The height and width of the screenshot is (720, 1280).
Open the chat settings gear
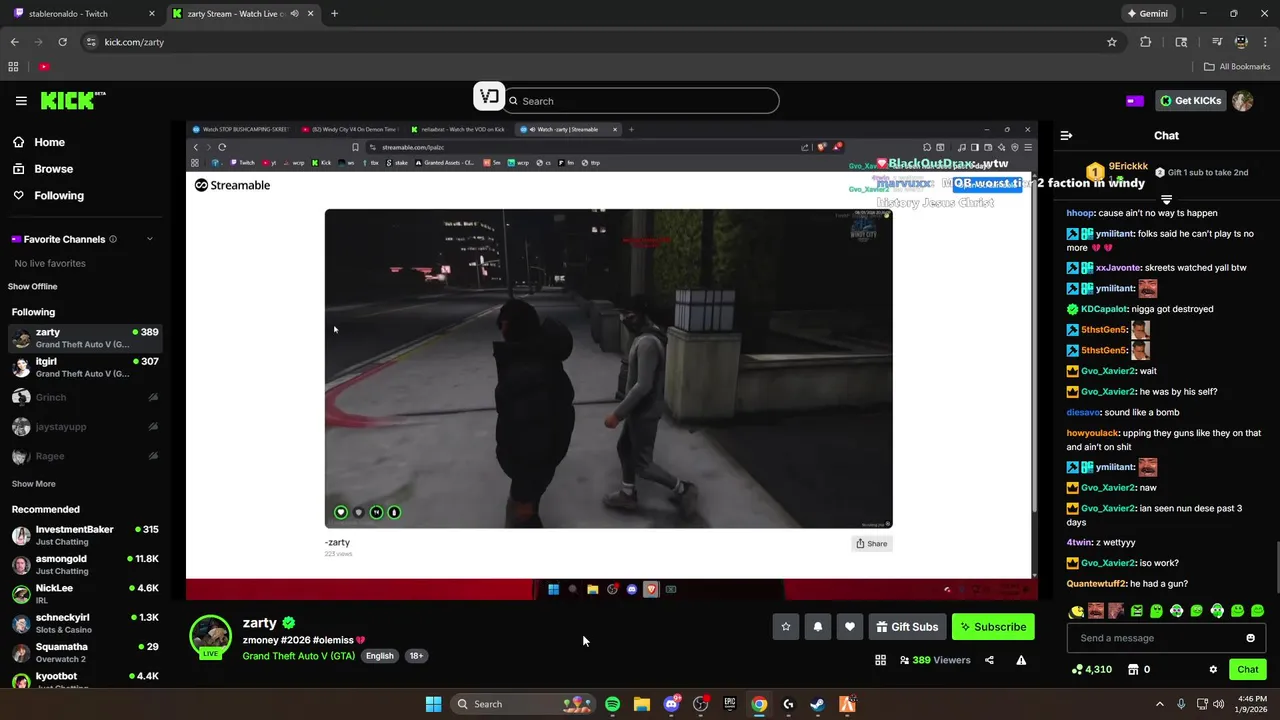[1213, 670]
